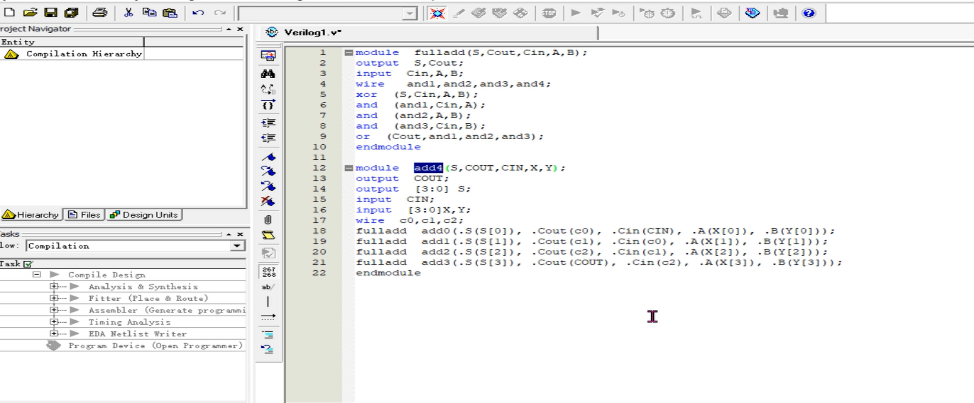Click the clear all bookmarks red X icon
The width and height of the screenshot is (974, 403).
pyautogui.click(x=268, y=201)
